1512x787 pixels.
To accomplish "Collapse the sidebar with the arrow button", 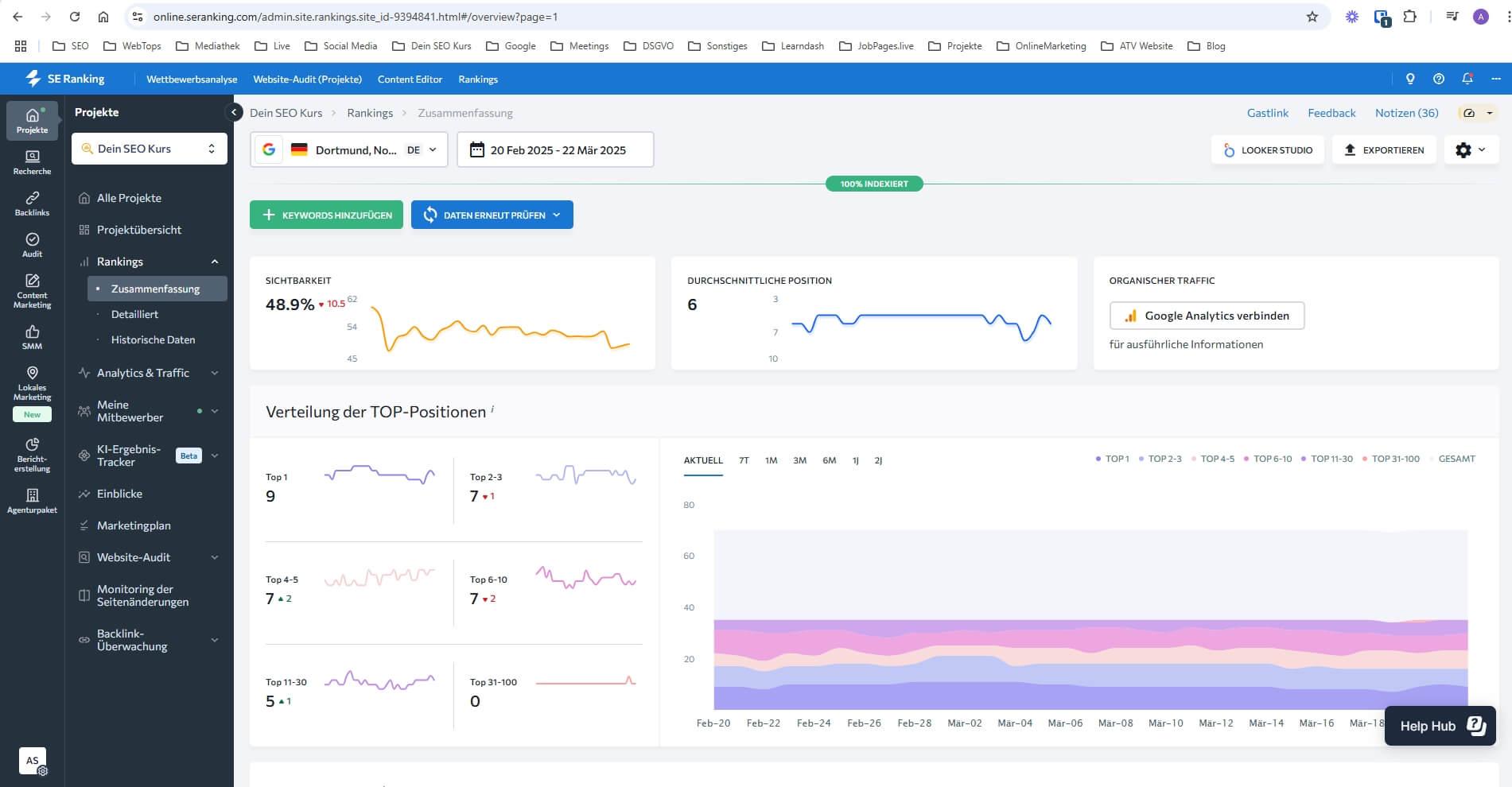I will [234, 112].
